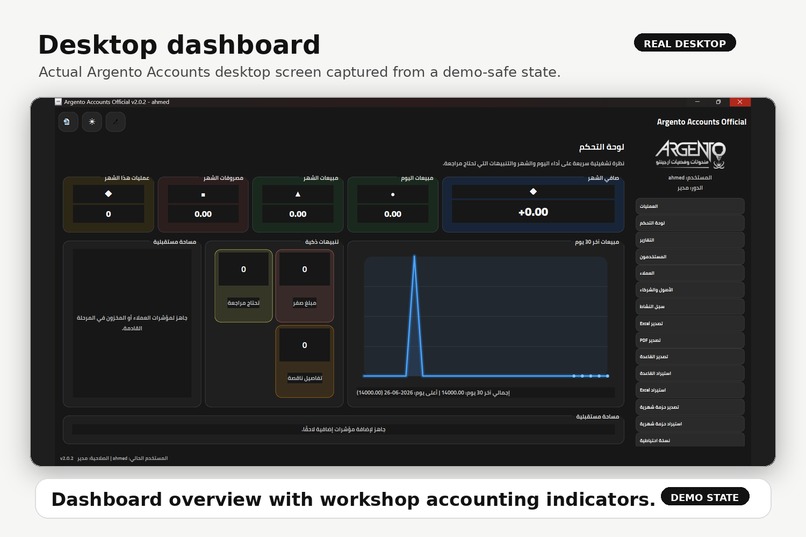Click تصدير حزمة شهرية sidebar button

coord(690,407)
